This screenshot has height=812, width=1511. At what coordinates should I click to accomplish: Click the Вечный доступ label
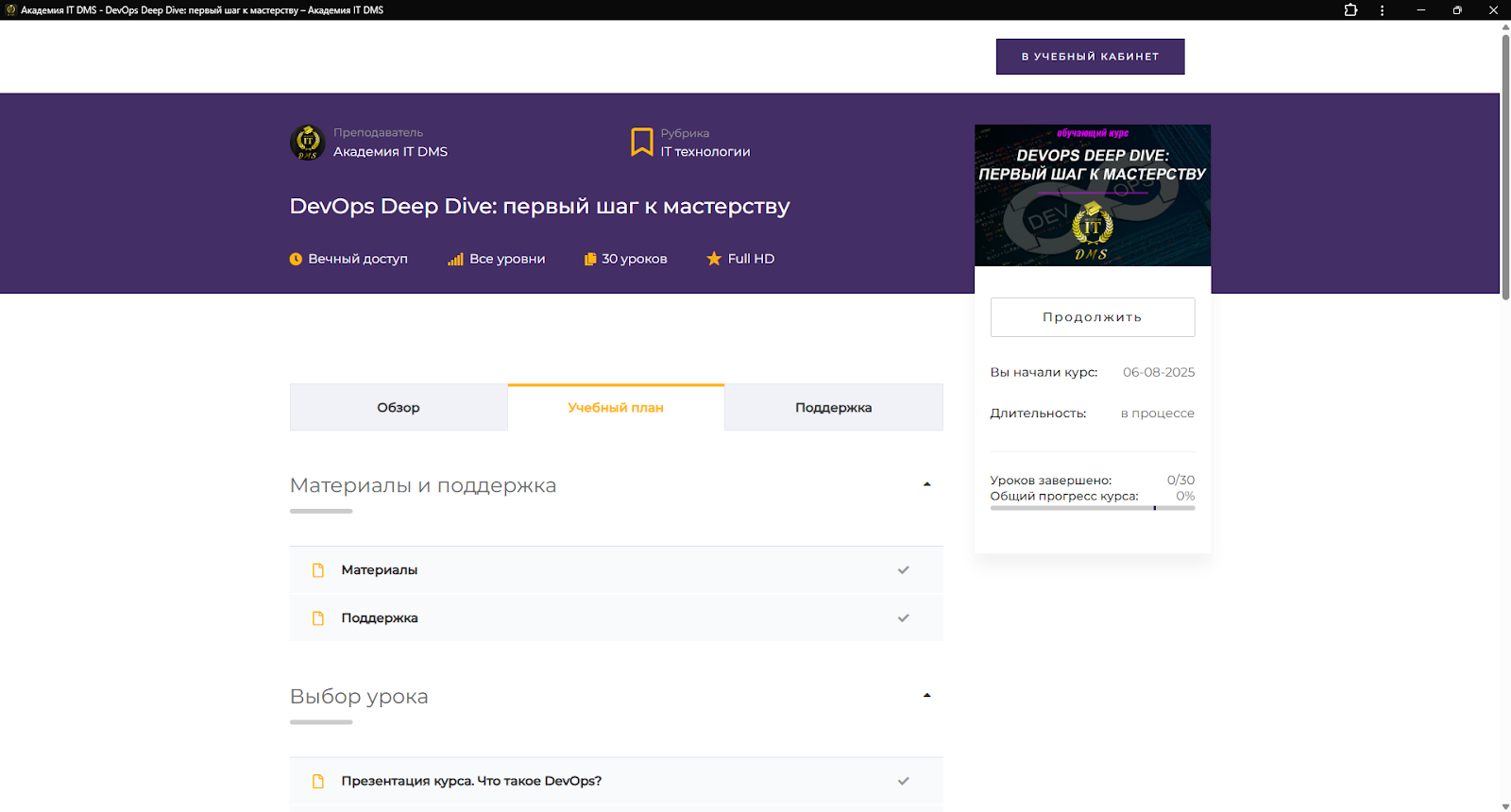pyautogui.click(x=358, y=259)
